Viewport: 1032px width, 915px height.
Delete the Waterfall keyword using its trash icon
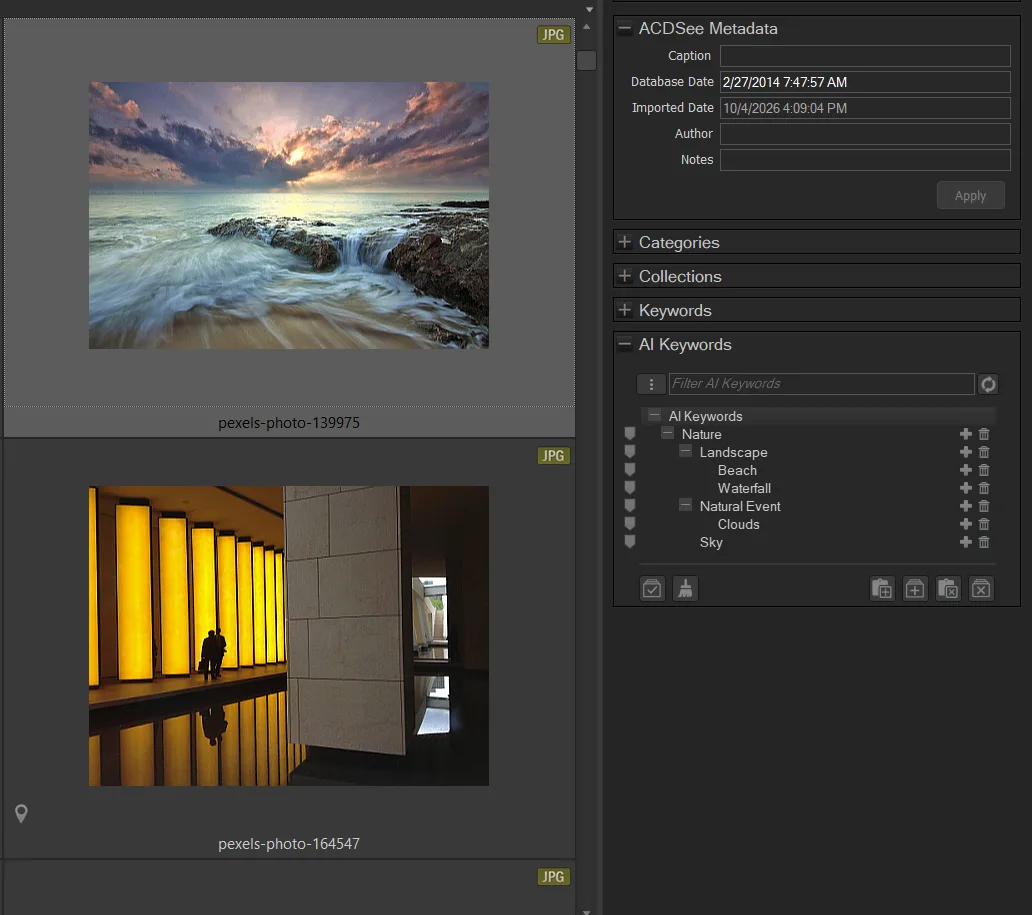coord(984,488)
